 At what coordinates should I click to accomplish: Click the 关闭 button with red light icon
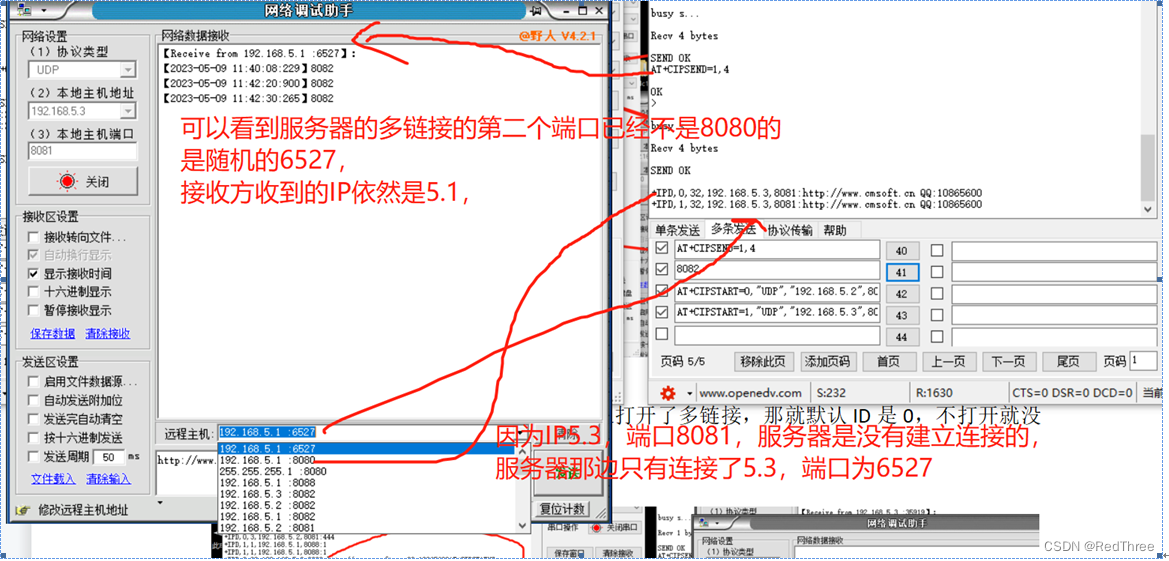(83, 181)
